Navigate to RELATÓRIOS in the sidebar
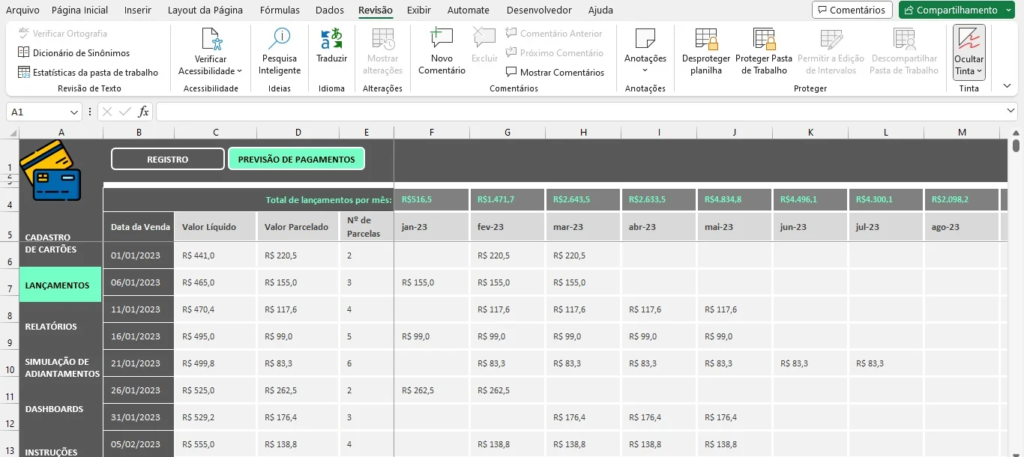 [x=51, y=326]
